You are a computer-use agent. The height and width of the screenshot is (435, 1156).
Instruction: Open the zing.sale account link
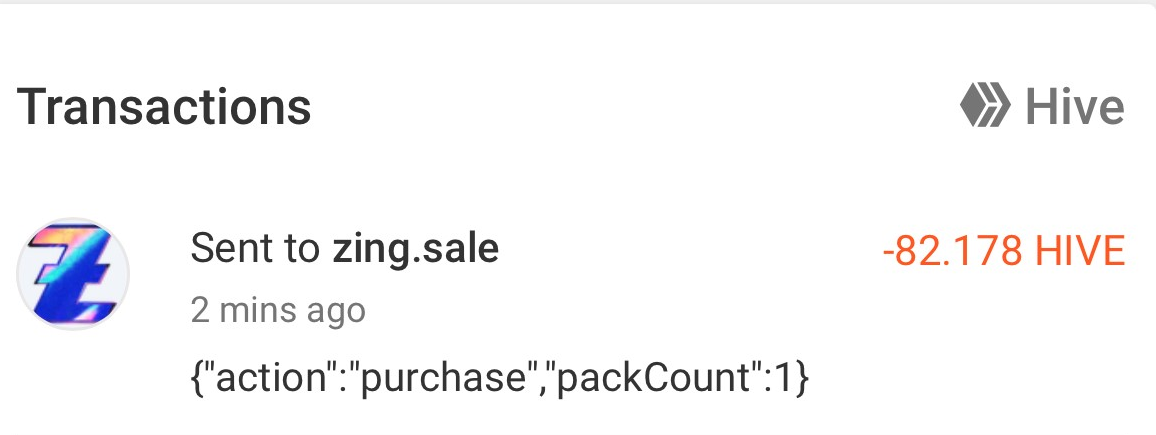416,248
